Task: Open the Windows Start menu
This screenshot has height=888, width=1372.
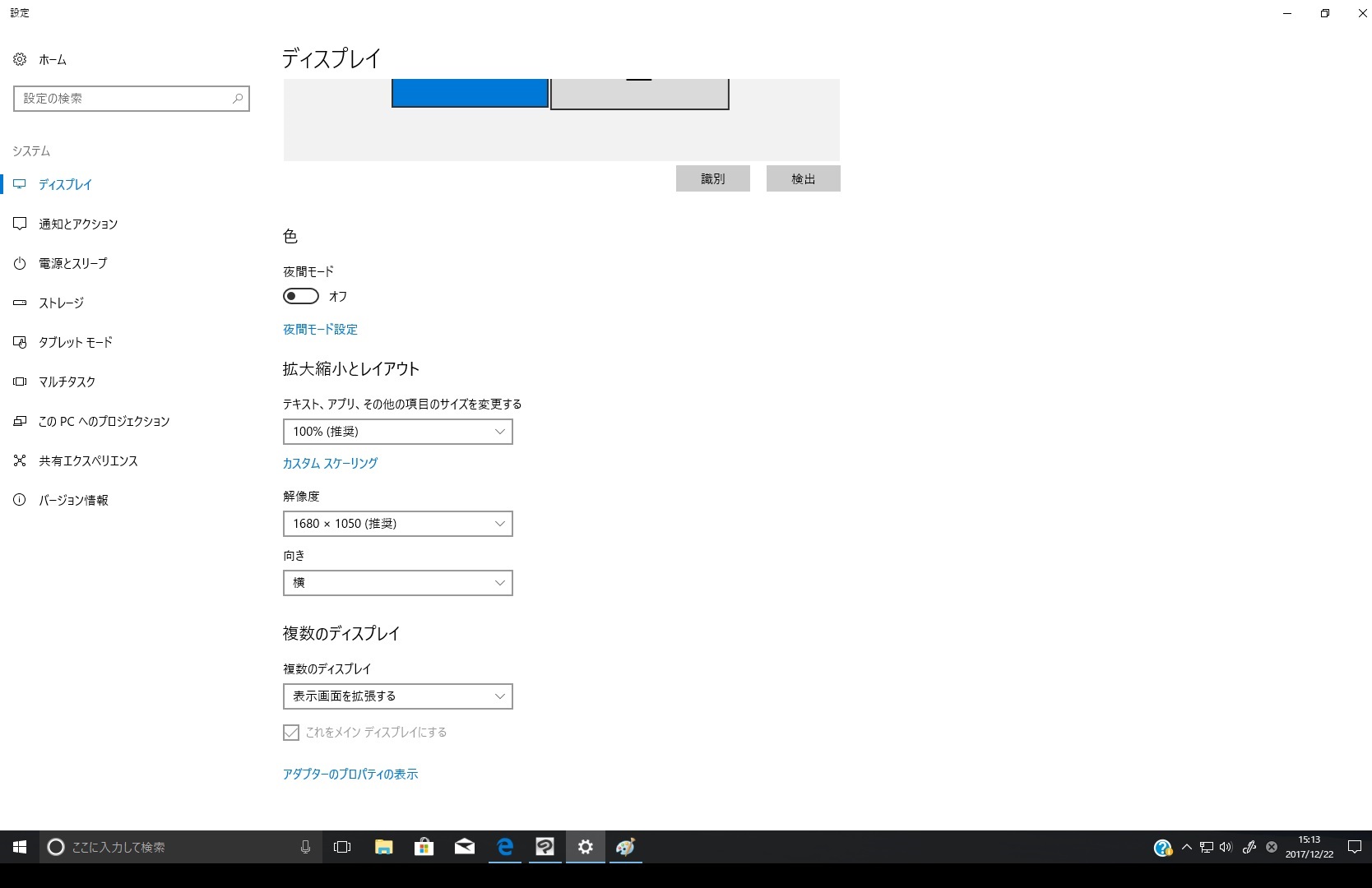Action: 20,847
